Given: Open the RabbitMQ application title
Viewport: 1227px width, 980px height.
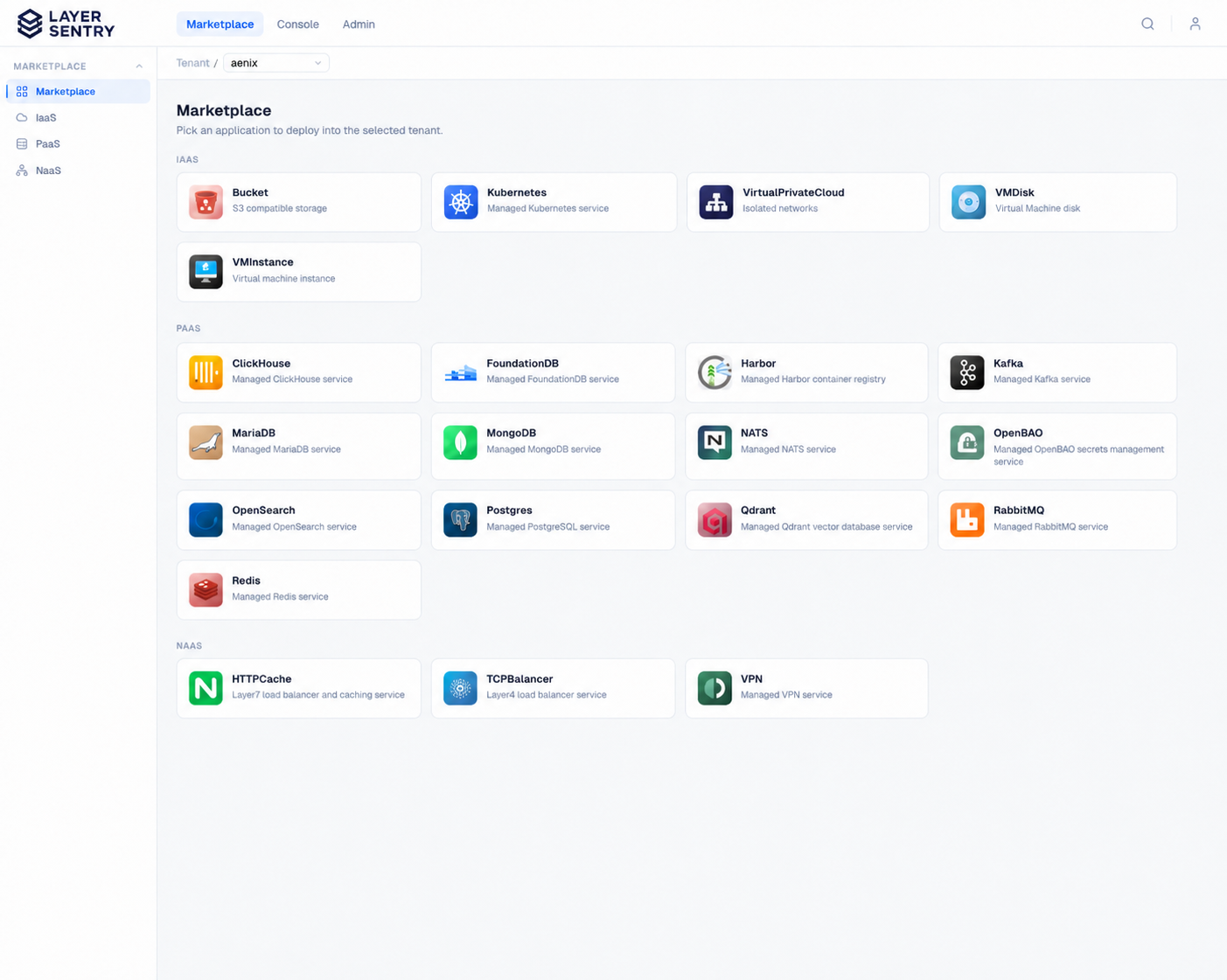Looking at the screenshot, I should coord(1019,511).
